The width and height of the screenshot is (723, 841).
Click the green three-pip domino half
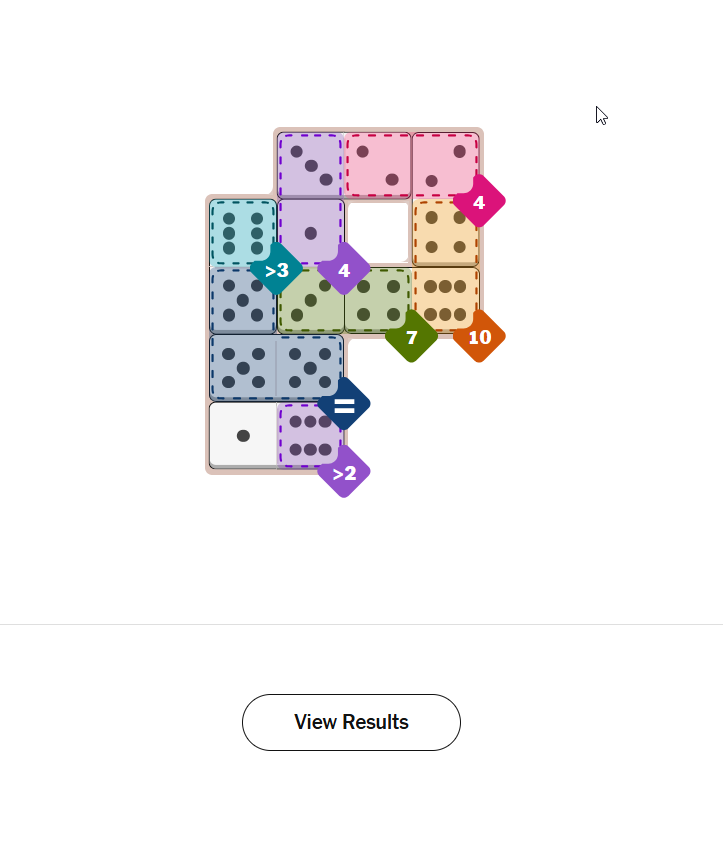pyautogui.click(x=310, y=300)
